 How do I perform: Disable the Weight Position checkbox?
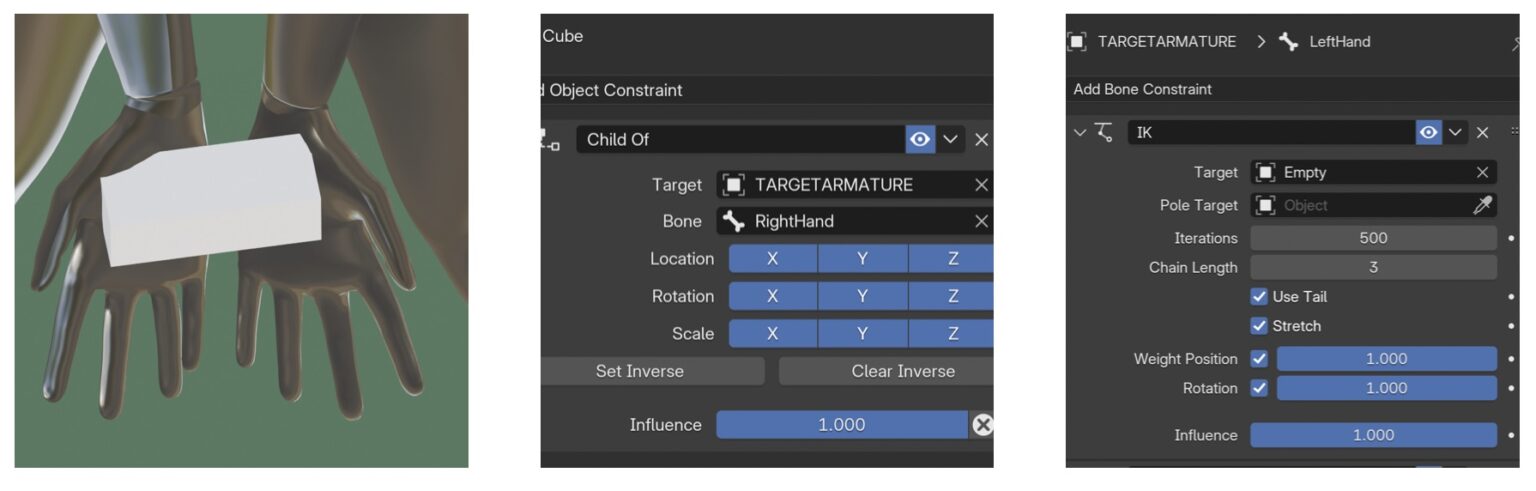click(x=1259, y=358)
